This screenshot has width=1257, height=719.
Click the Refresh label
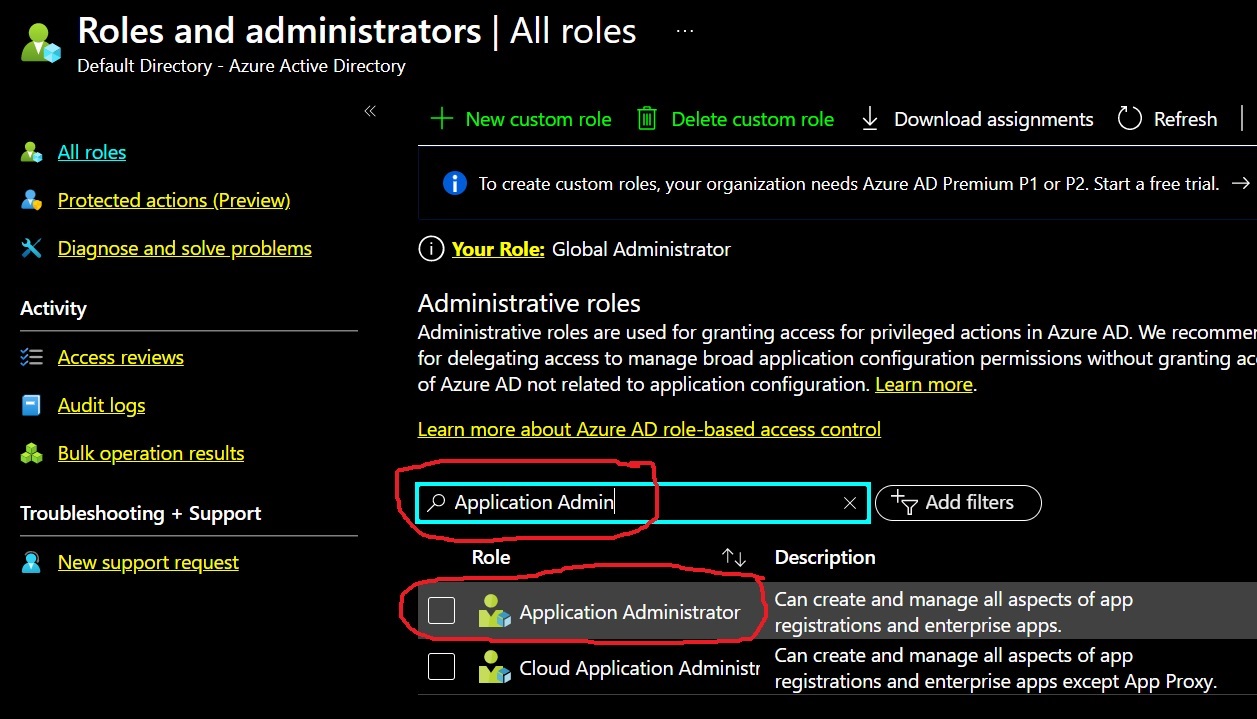click(1185, 119)
